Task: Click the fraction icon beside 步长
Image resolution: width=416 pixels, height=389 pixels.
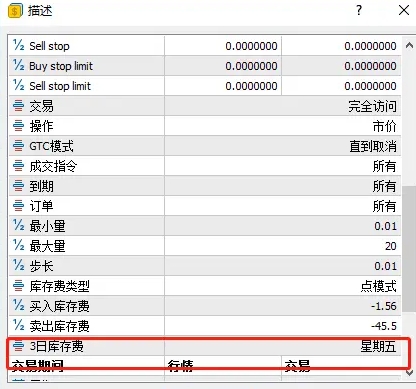Action: coord(19,265)
